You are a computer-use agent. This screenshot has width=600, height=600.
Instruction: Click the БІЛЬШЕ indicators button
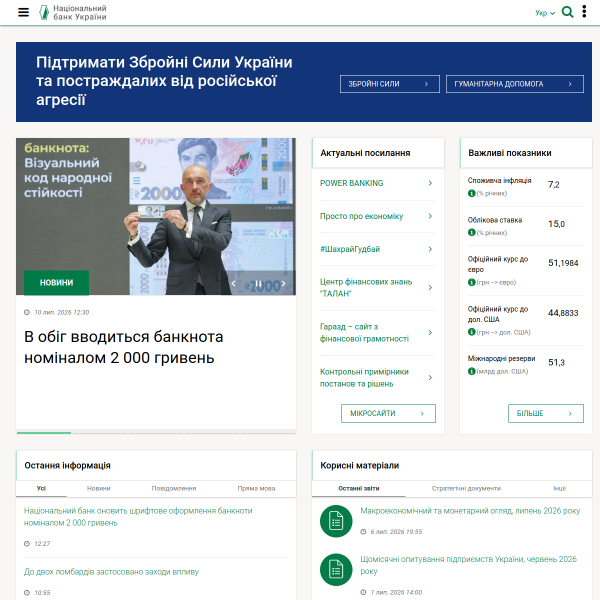coord(546,413)
